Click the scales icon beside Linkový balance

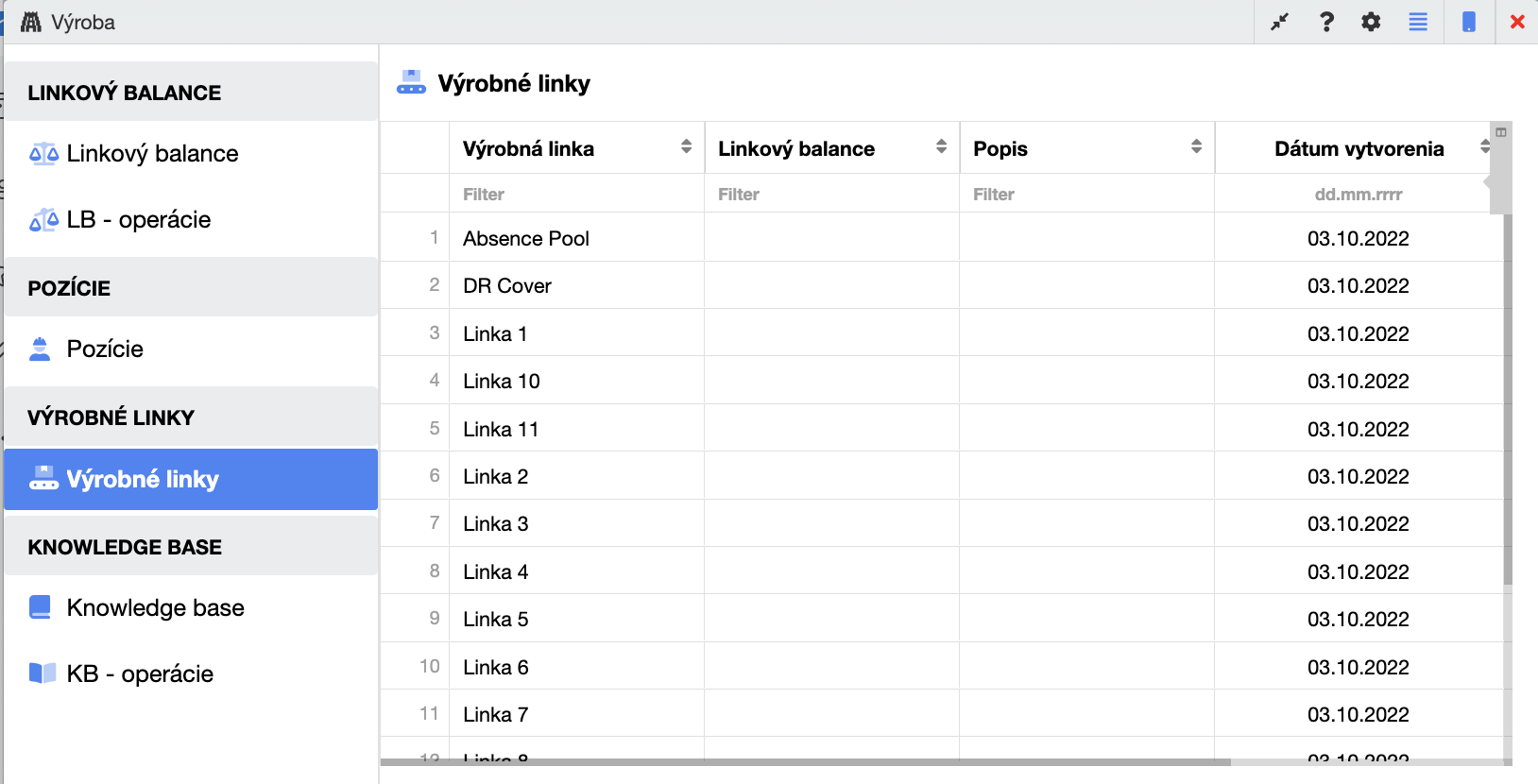[43, 154]
